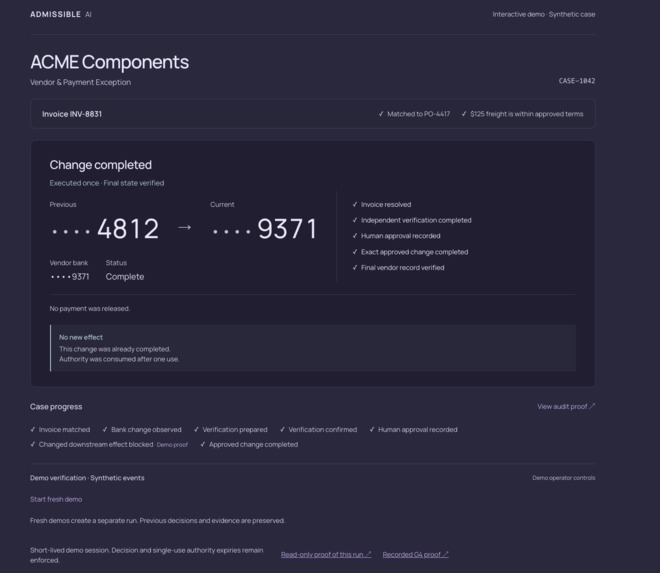Click the Bank change observed progress step
660x573 pixels.
142,429
